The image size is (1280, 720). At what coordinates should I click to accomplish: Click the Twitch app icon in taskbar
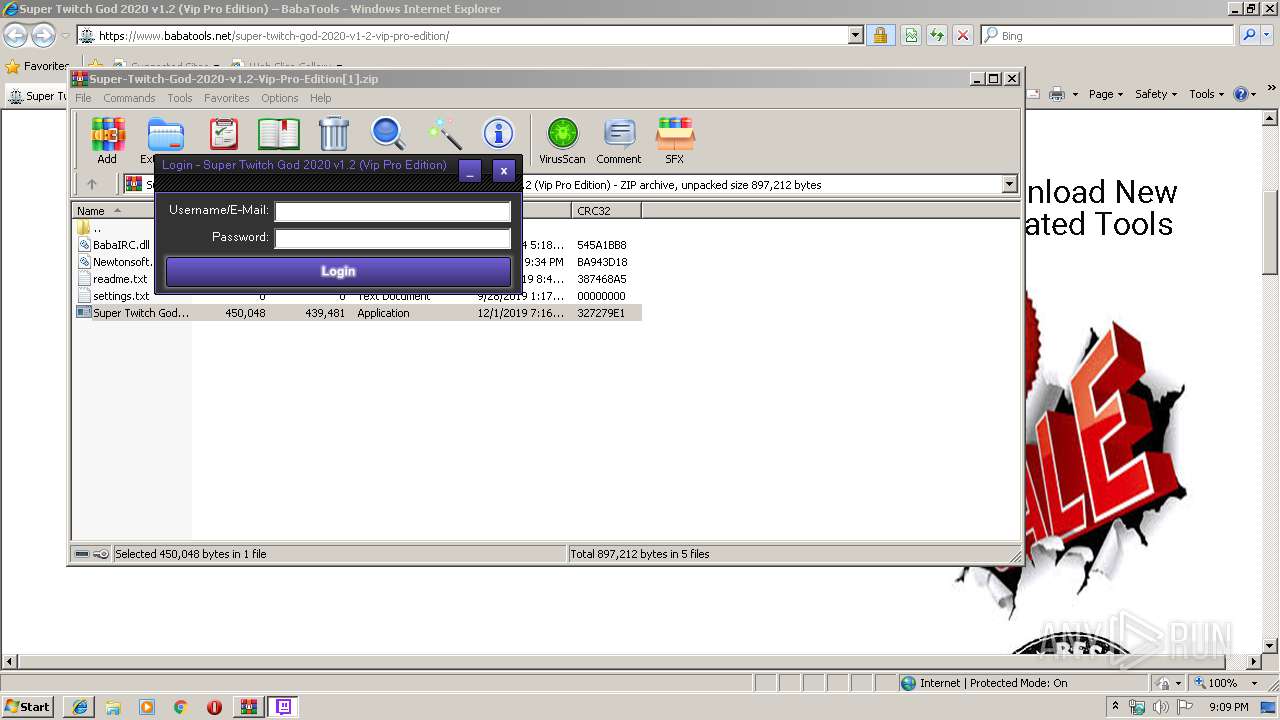coord(283,707)
